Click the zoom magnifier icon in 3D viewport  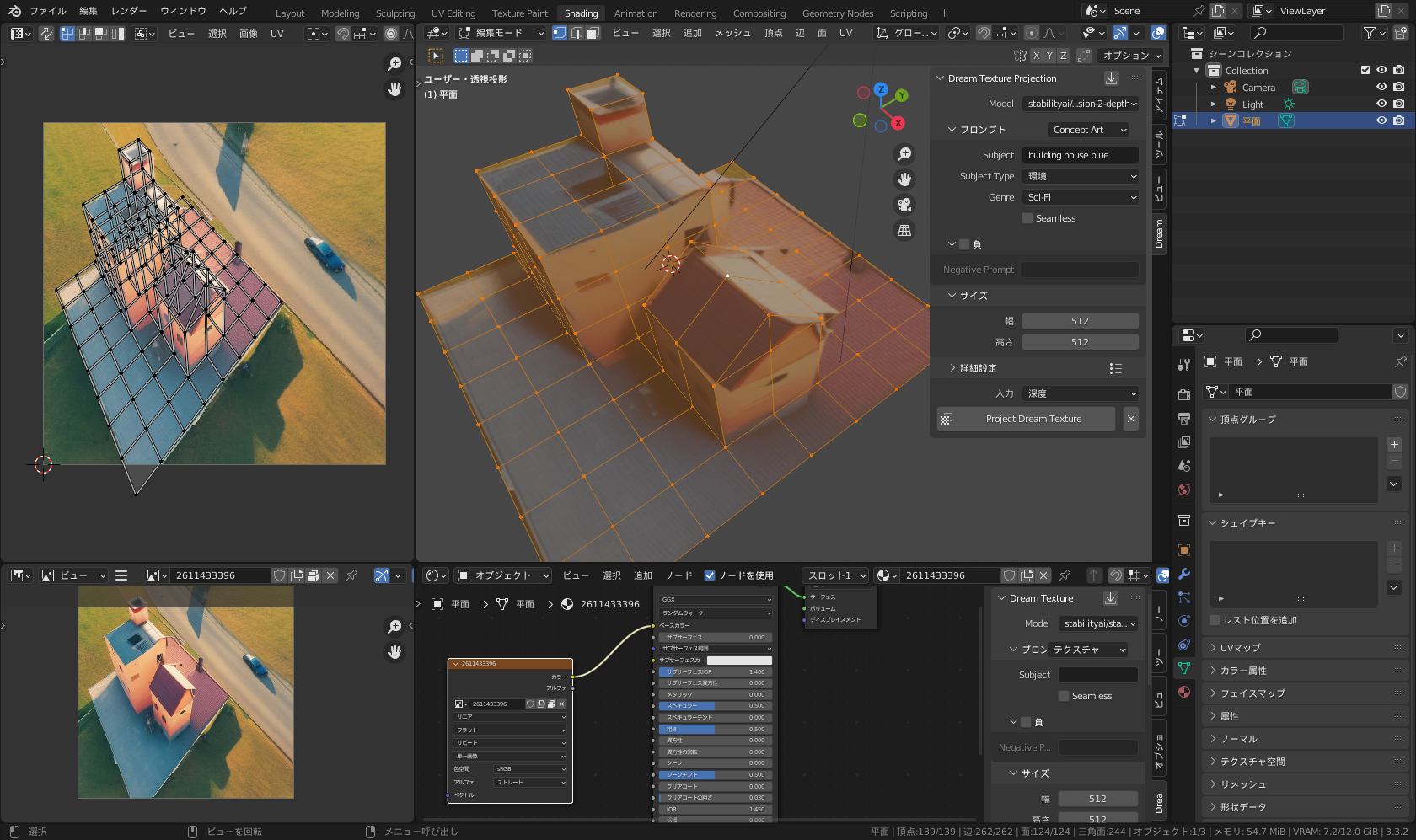point(904,154)
